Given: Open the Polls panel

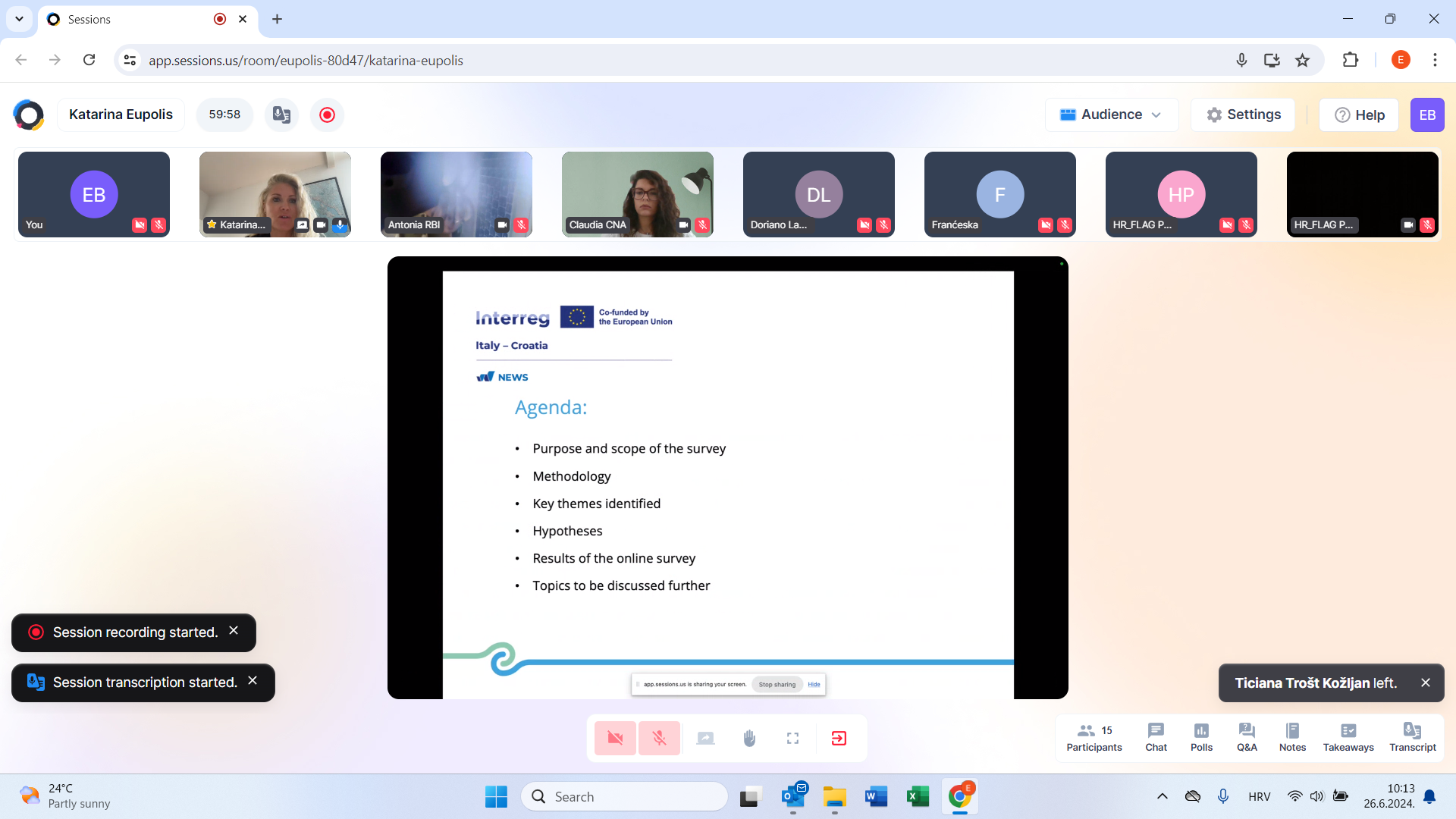Looking at the screenshot, I should [1201, 737].
